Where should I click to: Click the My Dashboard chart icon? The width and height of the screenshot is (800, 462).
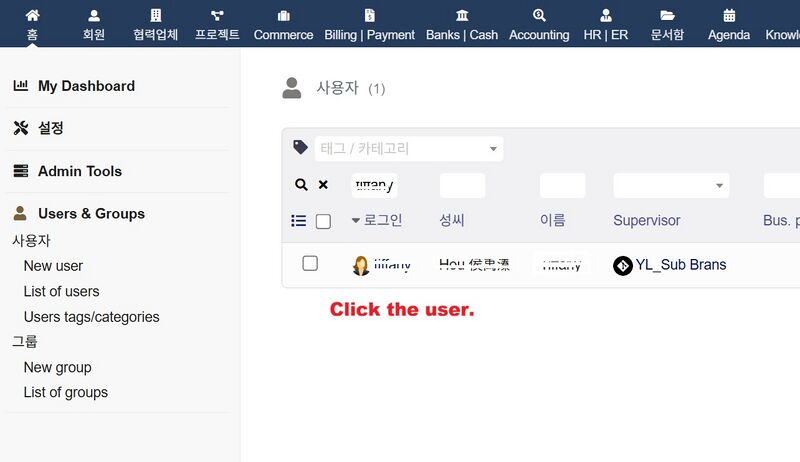click(20, 85)
